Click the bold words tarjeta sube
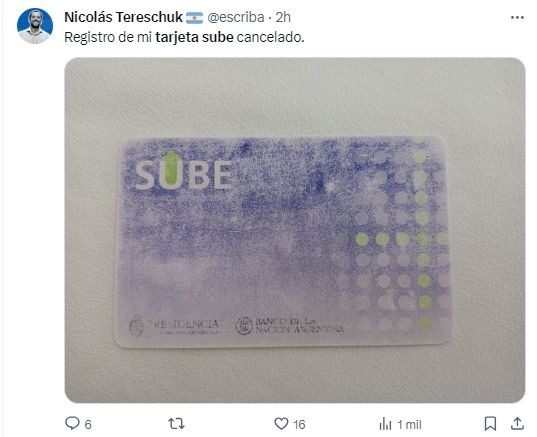 pyautogui.click(x=194, y=37)
